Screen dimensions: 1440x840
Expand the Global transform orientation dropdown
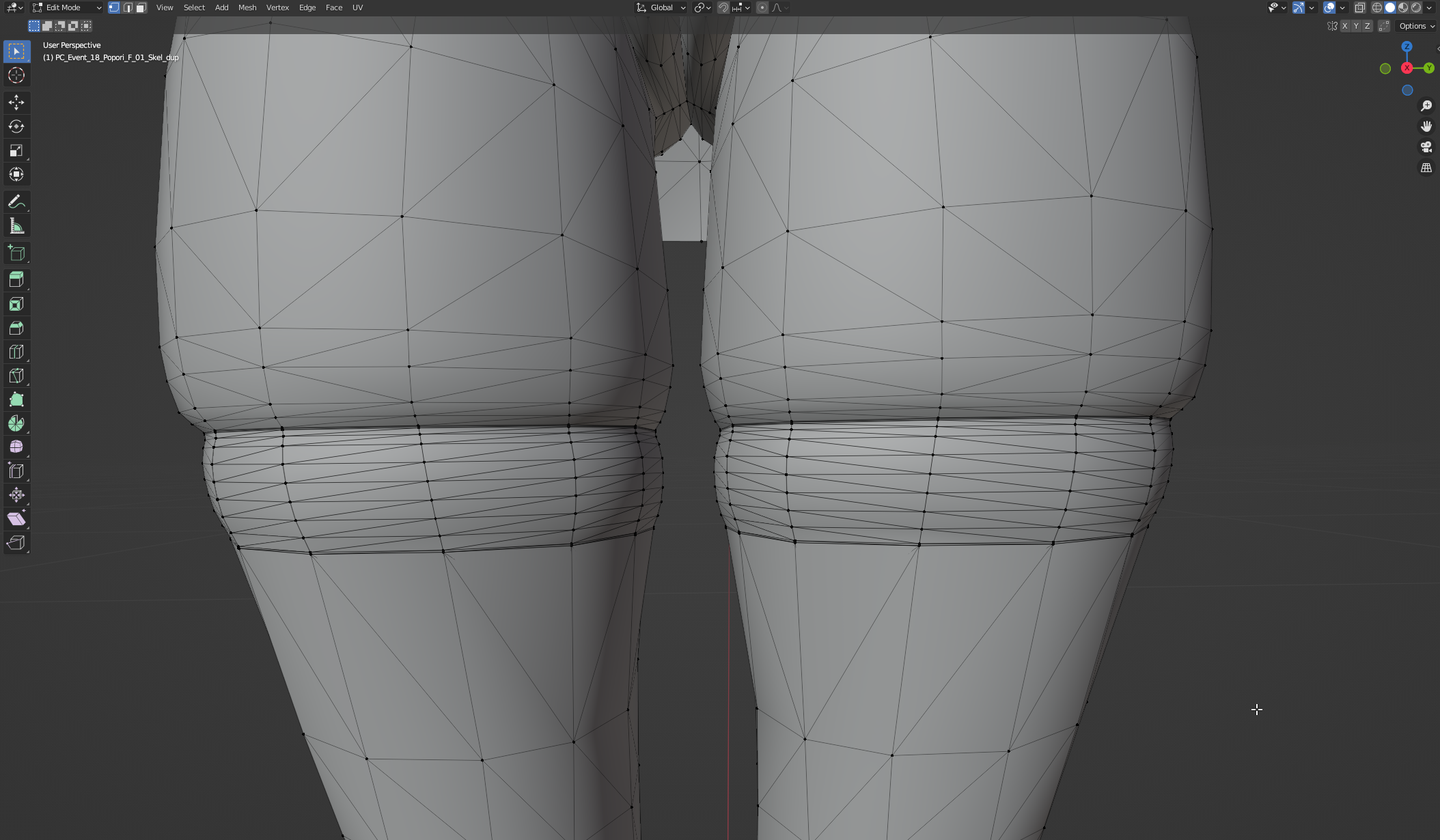[x=661, y=8]
